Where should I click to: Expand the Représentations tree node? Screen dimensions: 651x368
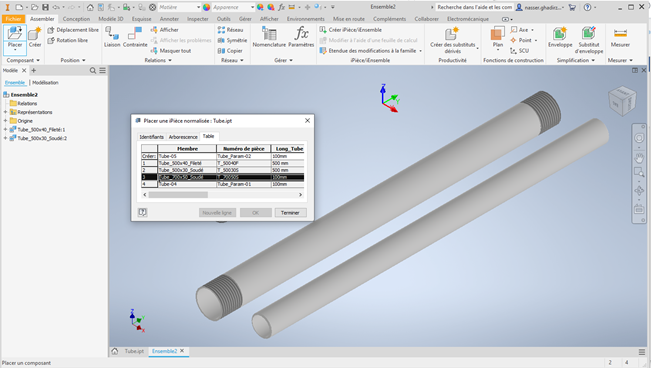pos(5,112)
